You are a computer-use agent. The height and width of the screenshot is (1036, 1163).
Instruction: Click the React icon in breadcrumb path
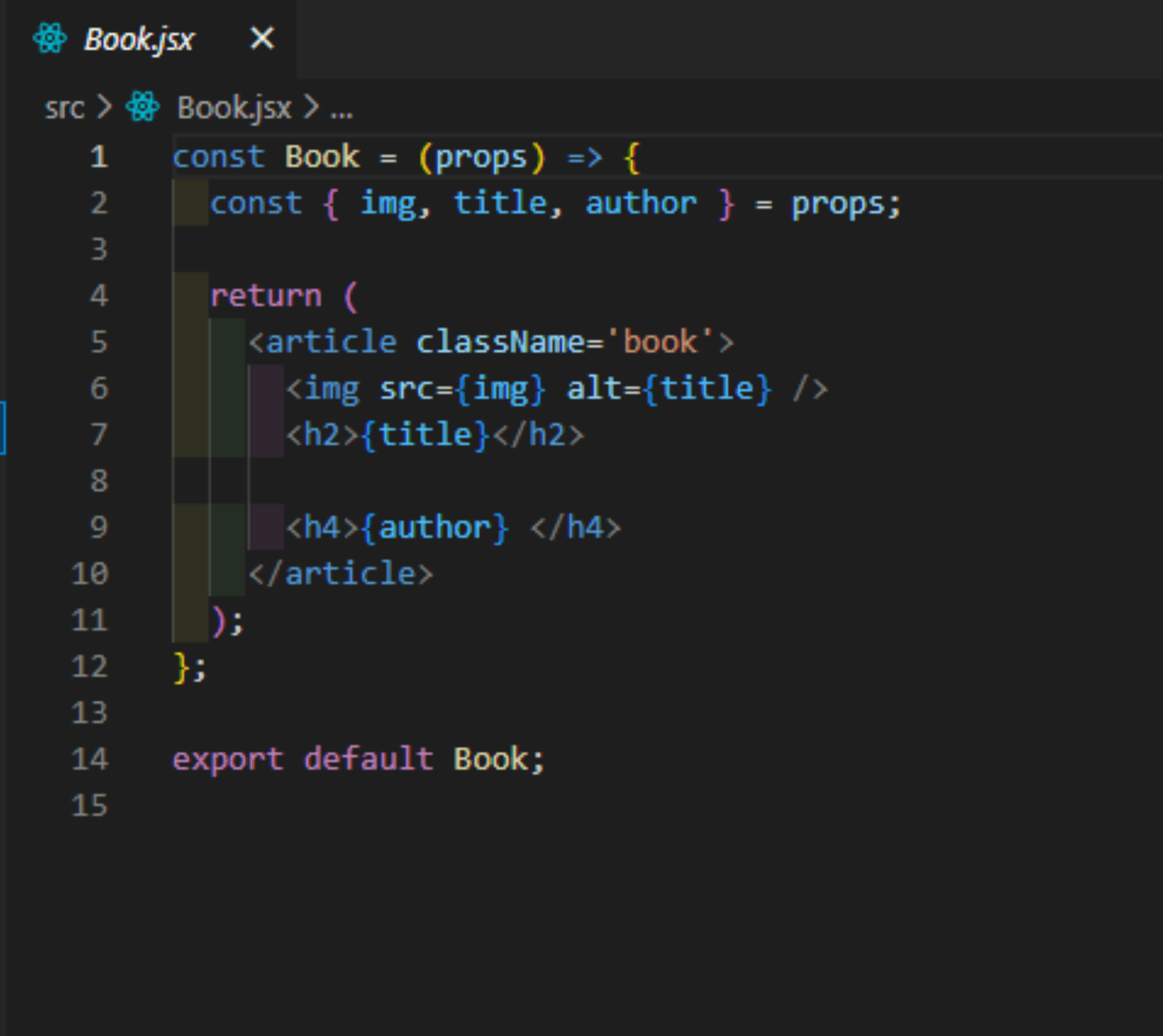click(143, 107)
